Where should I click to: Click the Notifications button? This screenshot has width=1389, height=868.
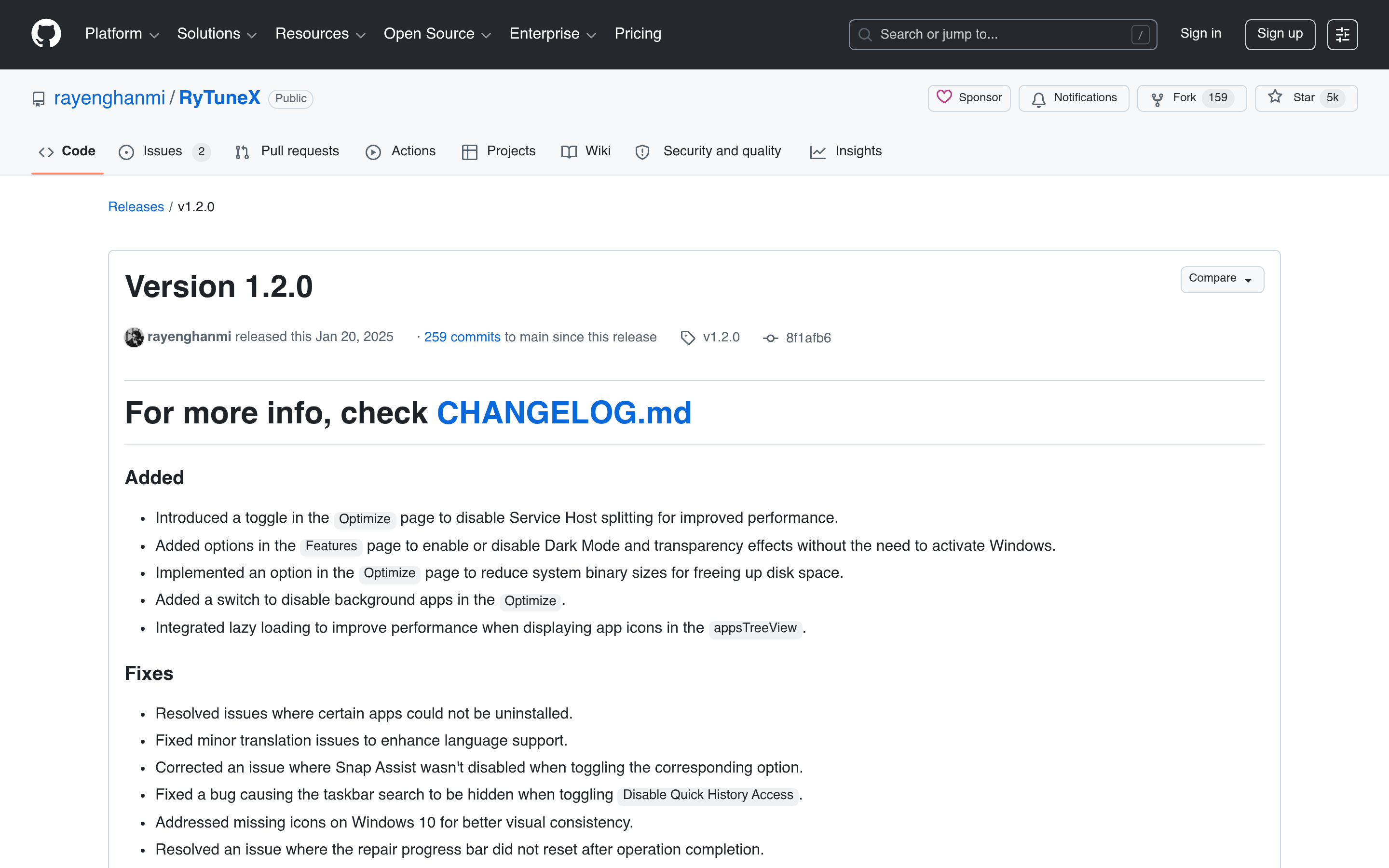click(x=1073, y=98)
